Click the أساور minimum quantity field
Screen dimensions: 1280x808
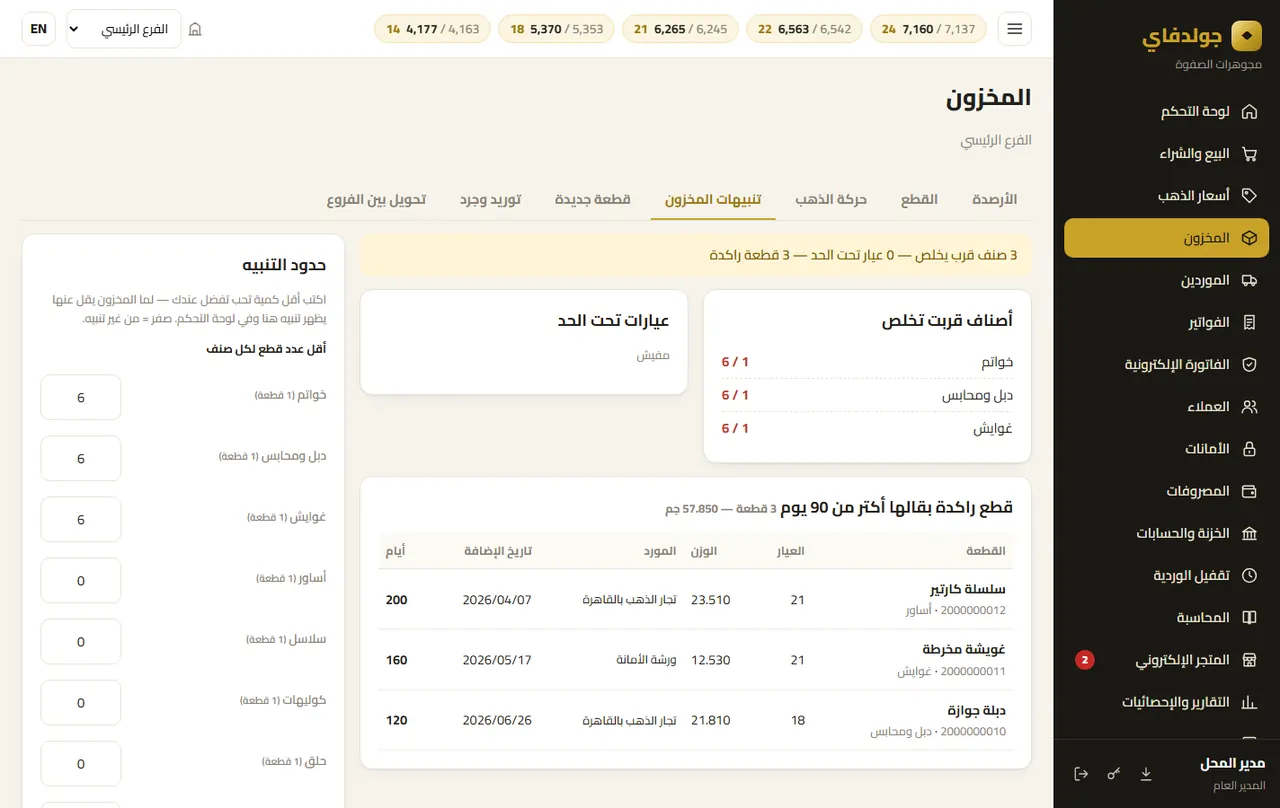coord(81,581)
